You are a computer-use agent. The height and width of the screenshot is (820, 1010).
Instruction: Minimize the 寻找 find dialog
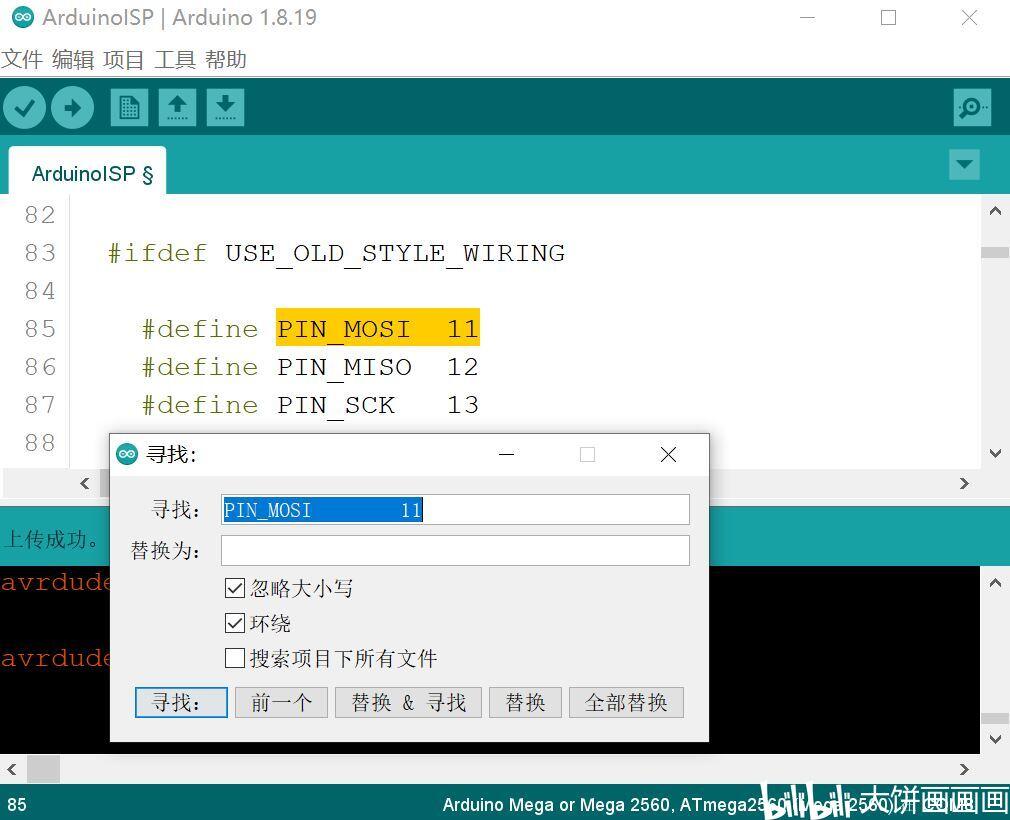pos(507,455)
